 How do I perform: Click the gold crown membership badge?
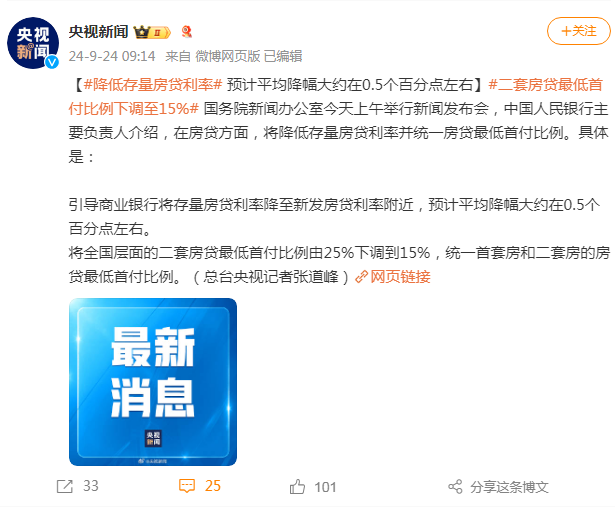[152, 32]
